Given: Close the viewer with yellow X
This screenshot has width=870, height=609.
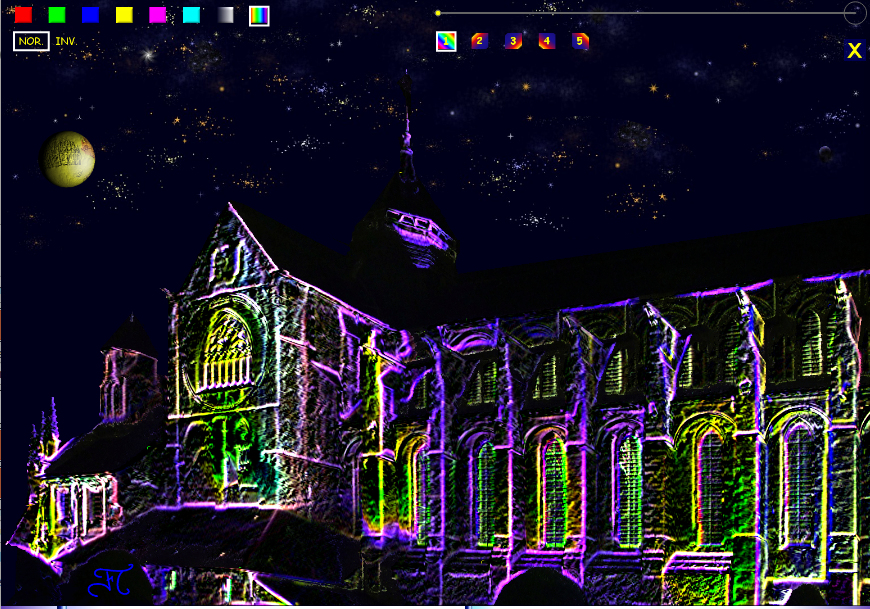Looking at the screenshot, I should [x=854, y=50].
